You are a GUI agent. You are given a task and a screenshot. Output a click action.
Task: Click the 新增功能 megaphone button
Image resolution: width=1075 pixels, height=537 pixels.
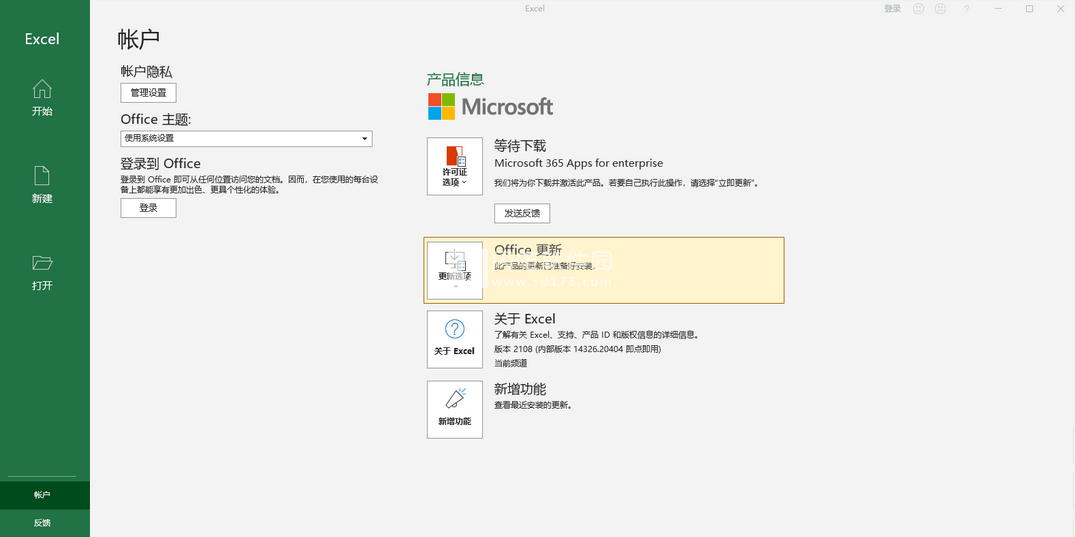455,409
